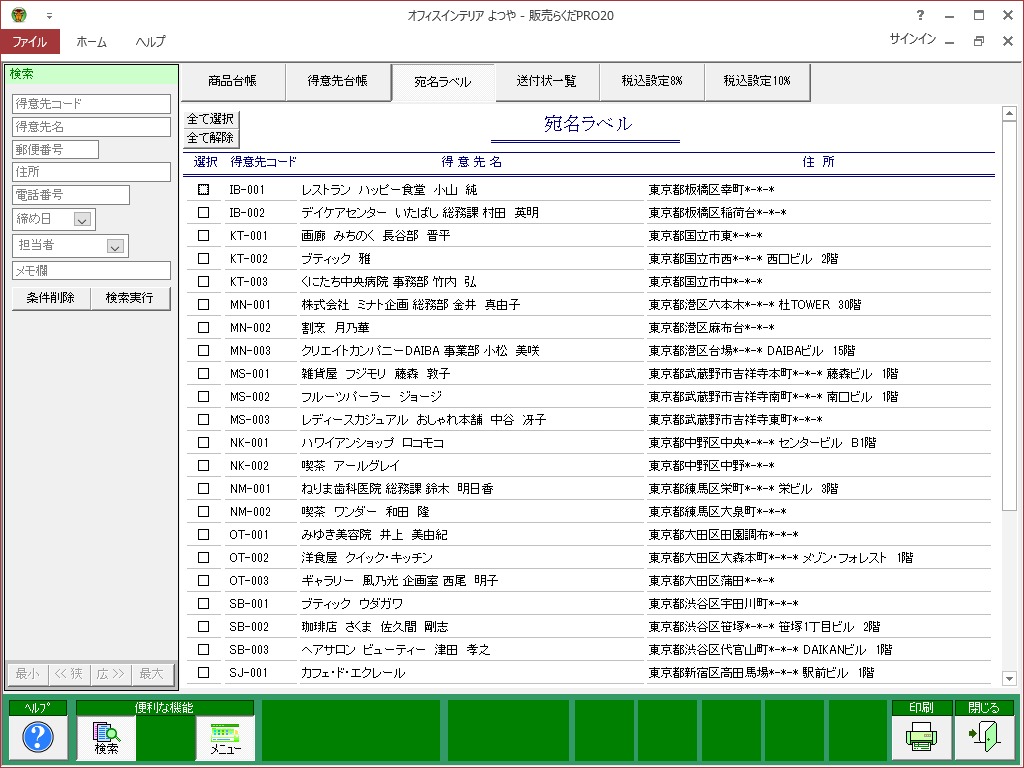The height and width of the screenshot is (768, 1024).
Task: Click the 住 所 column header
Action: click(818, 162)
